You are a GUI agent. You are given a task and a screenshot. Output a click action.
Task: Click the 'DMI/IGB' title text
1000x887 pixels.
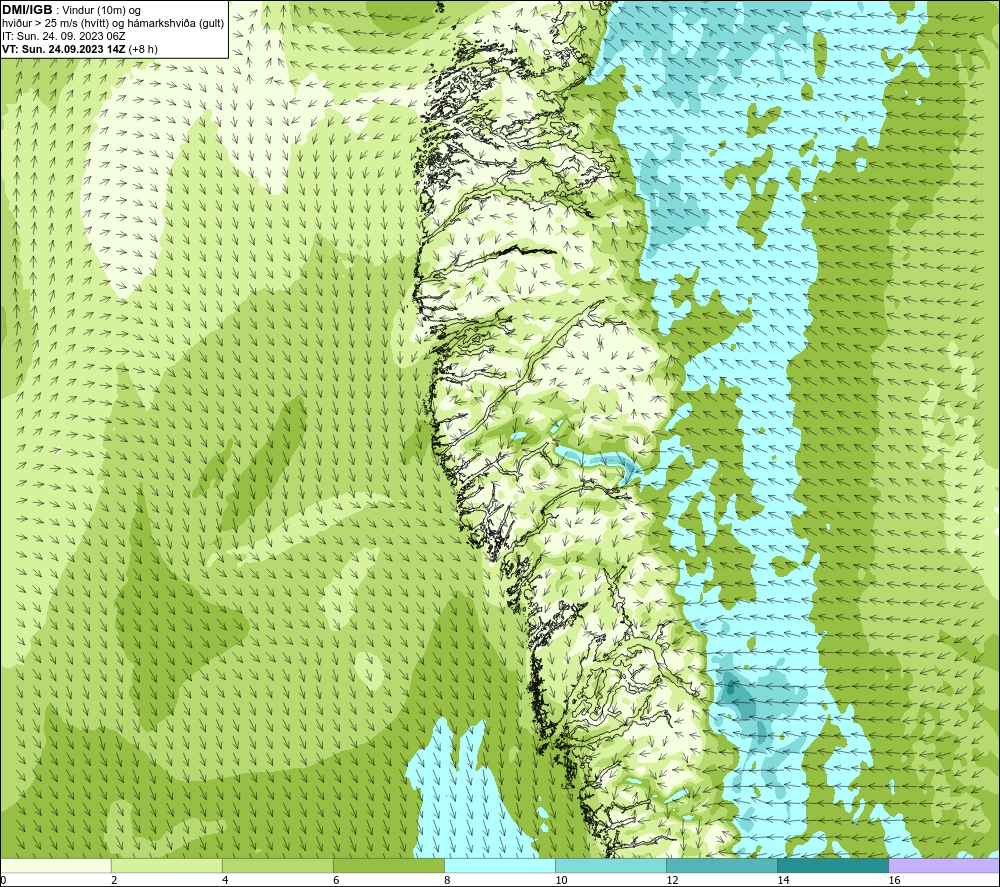tap(27, 10)
